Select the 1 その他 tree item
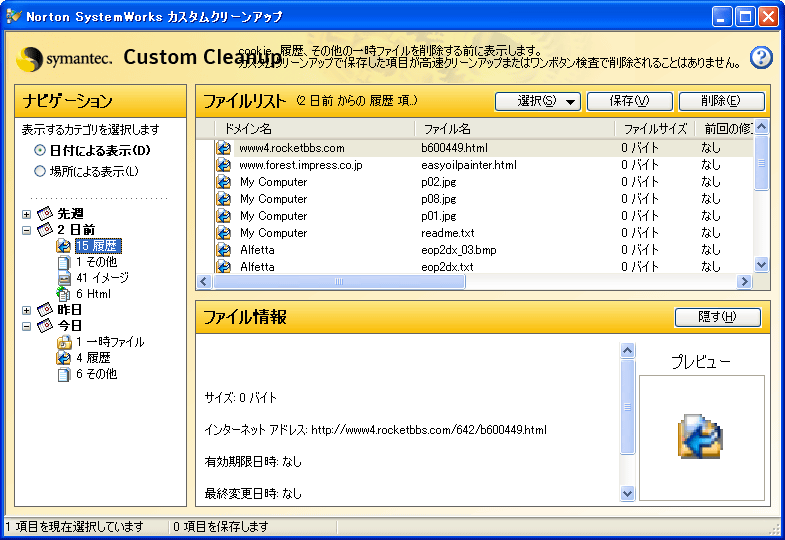The width and height of the screenshot is (785, 540). [x=97, y=262]
